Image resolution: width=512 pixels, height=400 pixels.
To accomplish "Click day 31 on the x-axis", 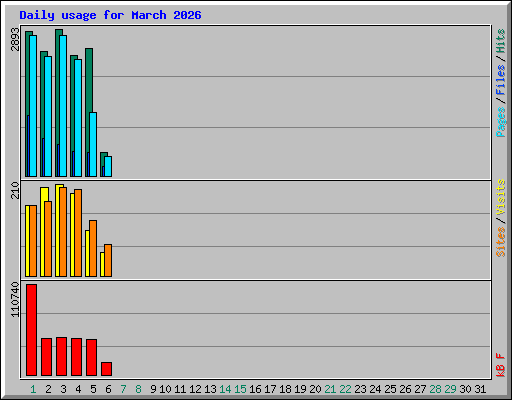I will click(480, 389).
